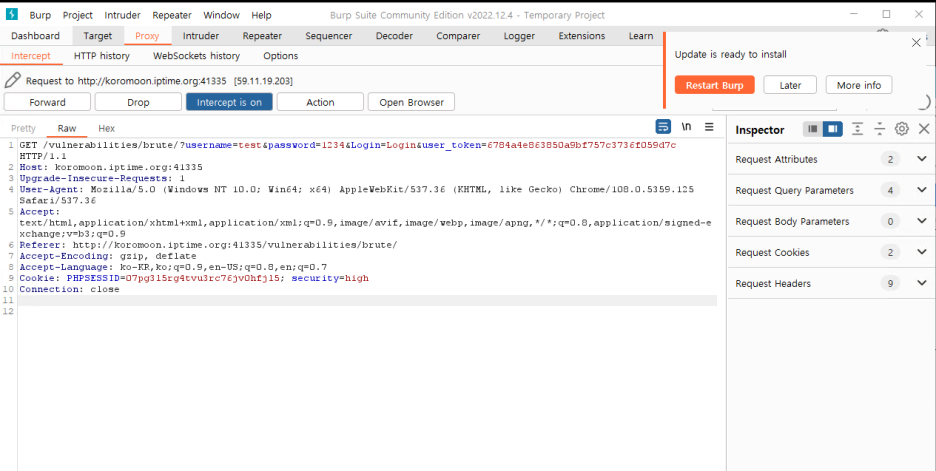Select the Proxy tab

point(147,36)
